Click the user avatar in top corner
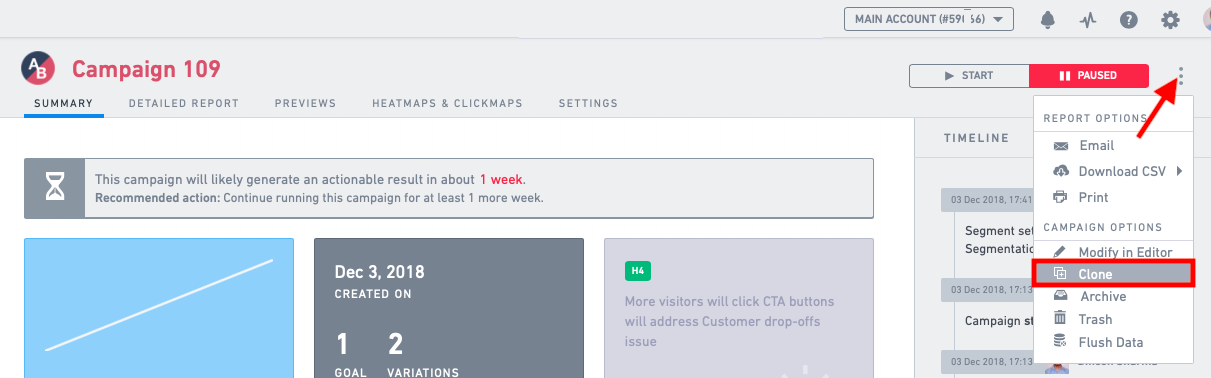 [x=1204, y=20]
